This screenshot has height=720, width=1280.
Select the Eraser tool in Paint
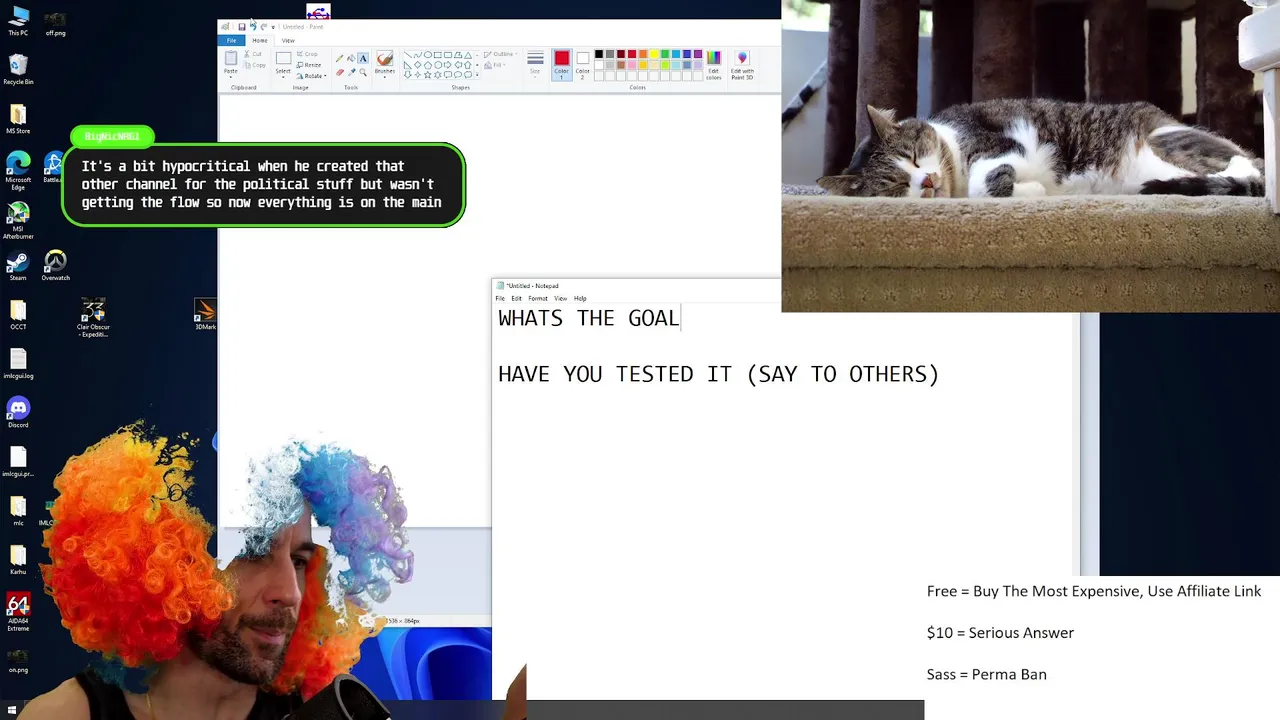[340, 72]
